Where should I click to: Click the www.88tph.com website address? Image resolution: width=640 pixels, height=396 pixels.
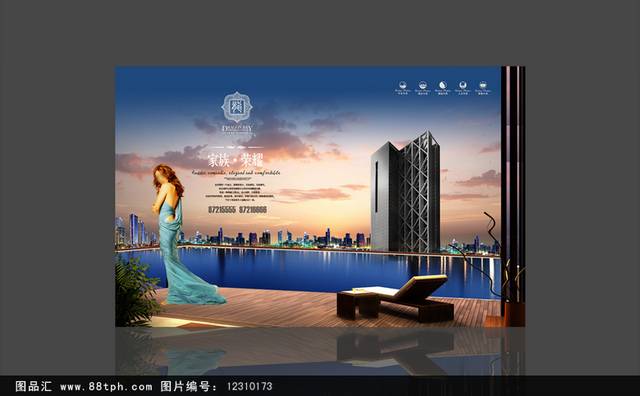point(106,387)
